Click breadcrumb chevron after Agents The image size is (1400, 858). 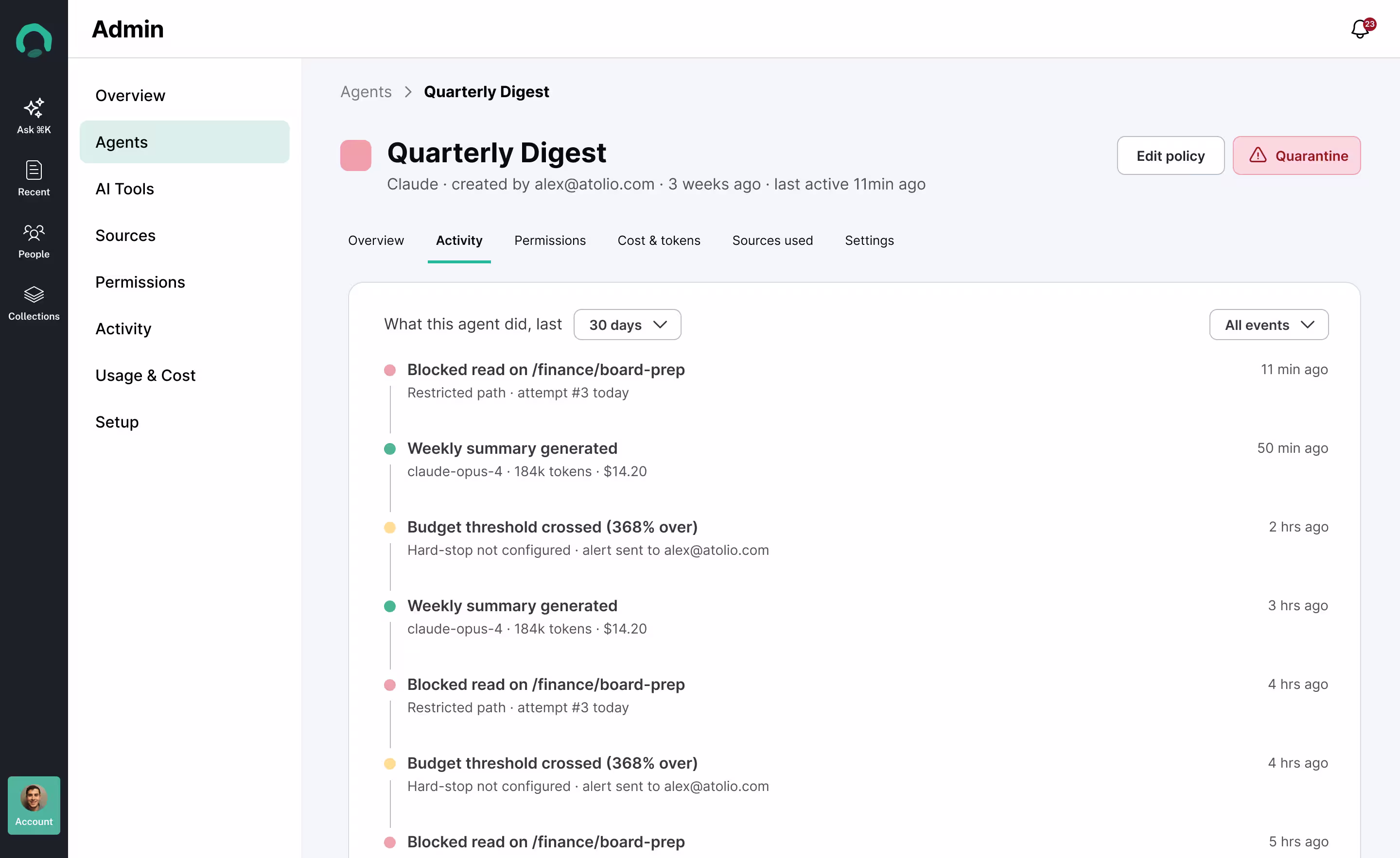408,92
